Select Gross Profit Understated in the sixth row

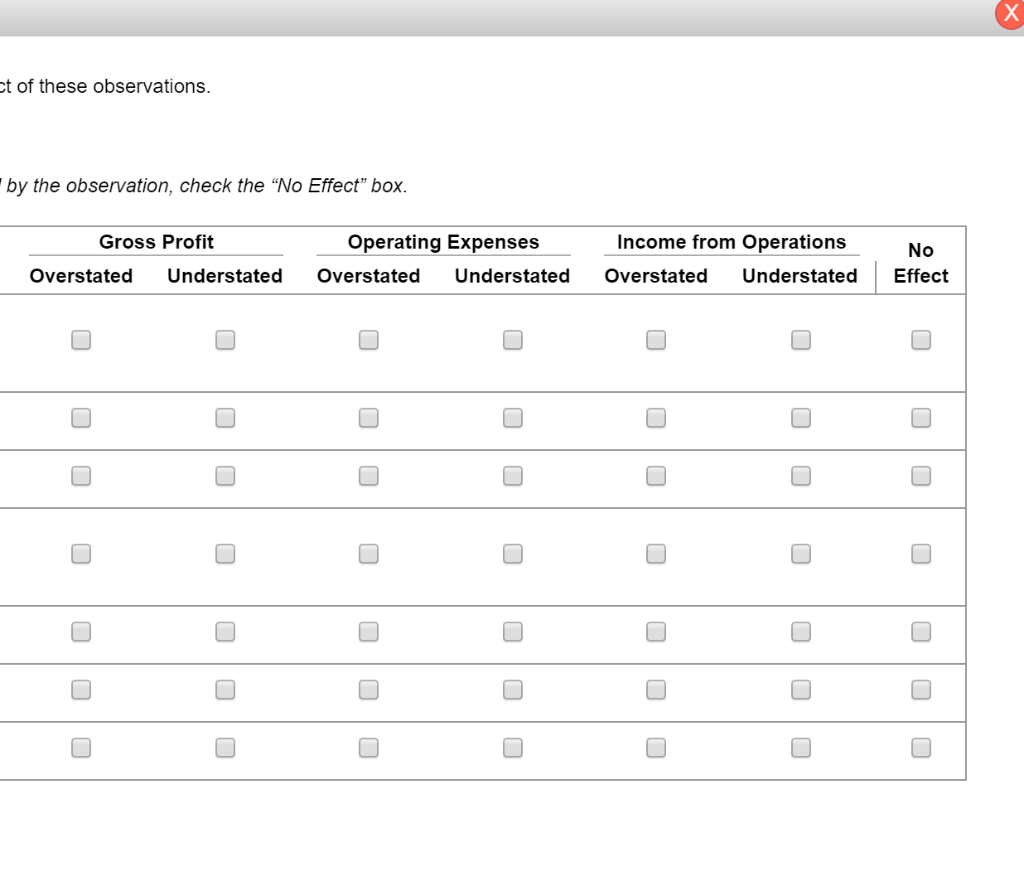[x=225, y=690]
